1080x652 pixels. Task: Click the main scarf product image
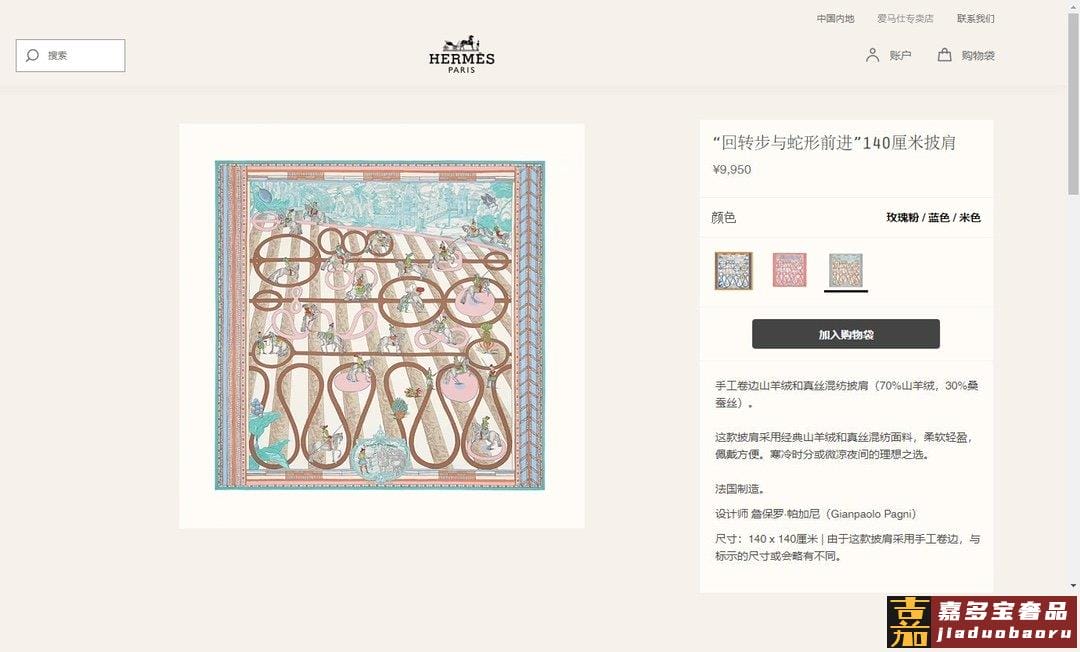point(380,325)
